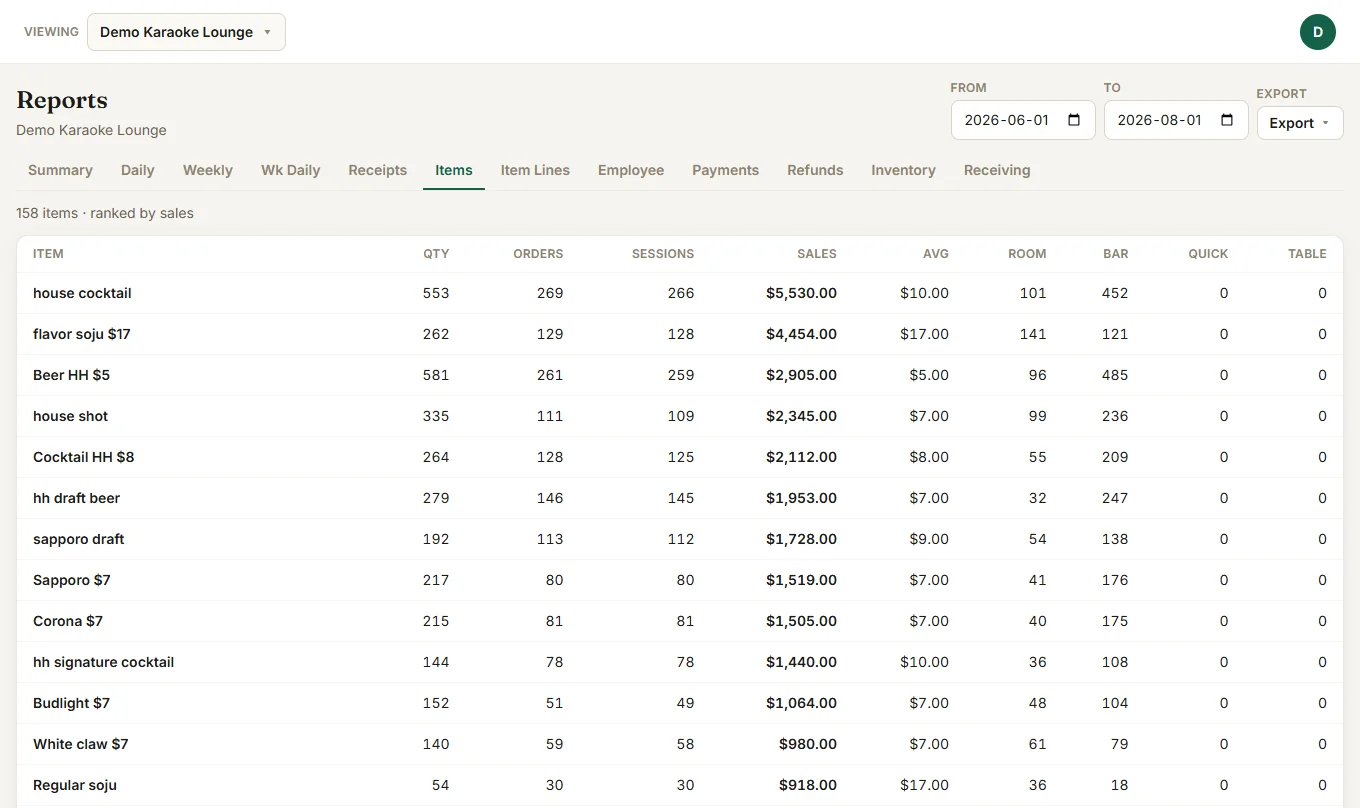Switch to the Refunds tab
This screenshot has height=808, width=1360.
click(815, 170)
